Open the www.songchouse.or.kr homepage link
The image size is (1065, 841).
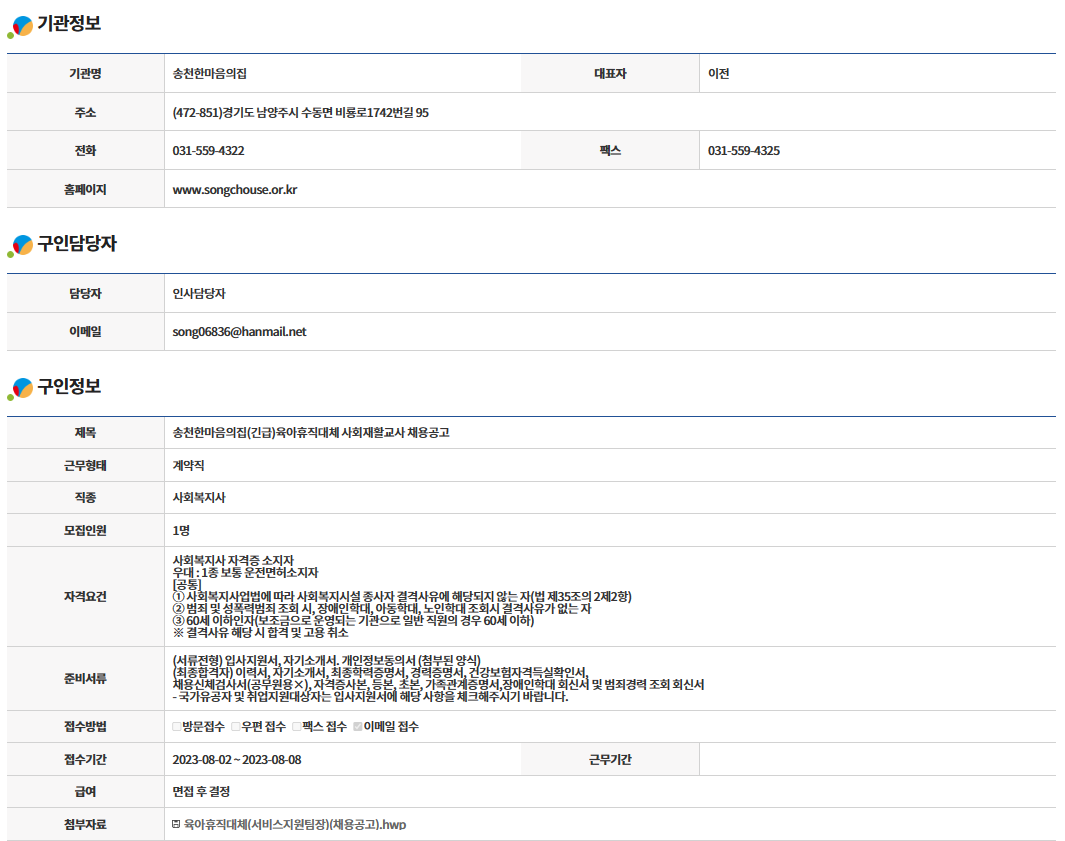tap(234, 189)
